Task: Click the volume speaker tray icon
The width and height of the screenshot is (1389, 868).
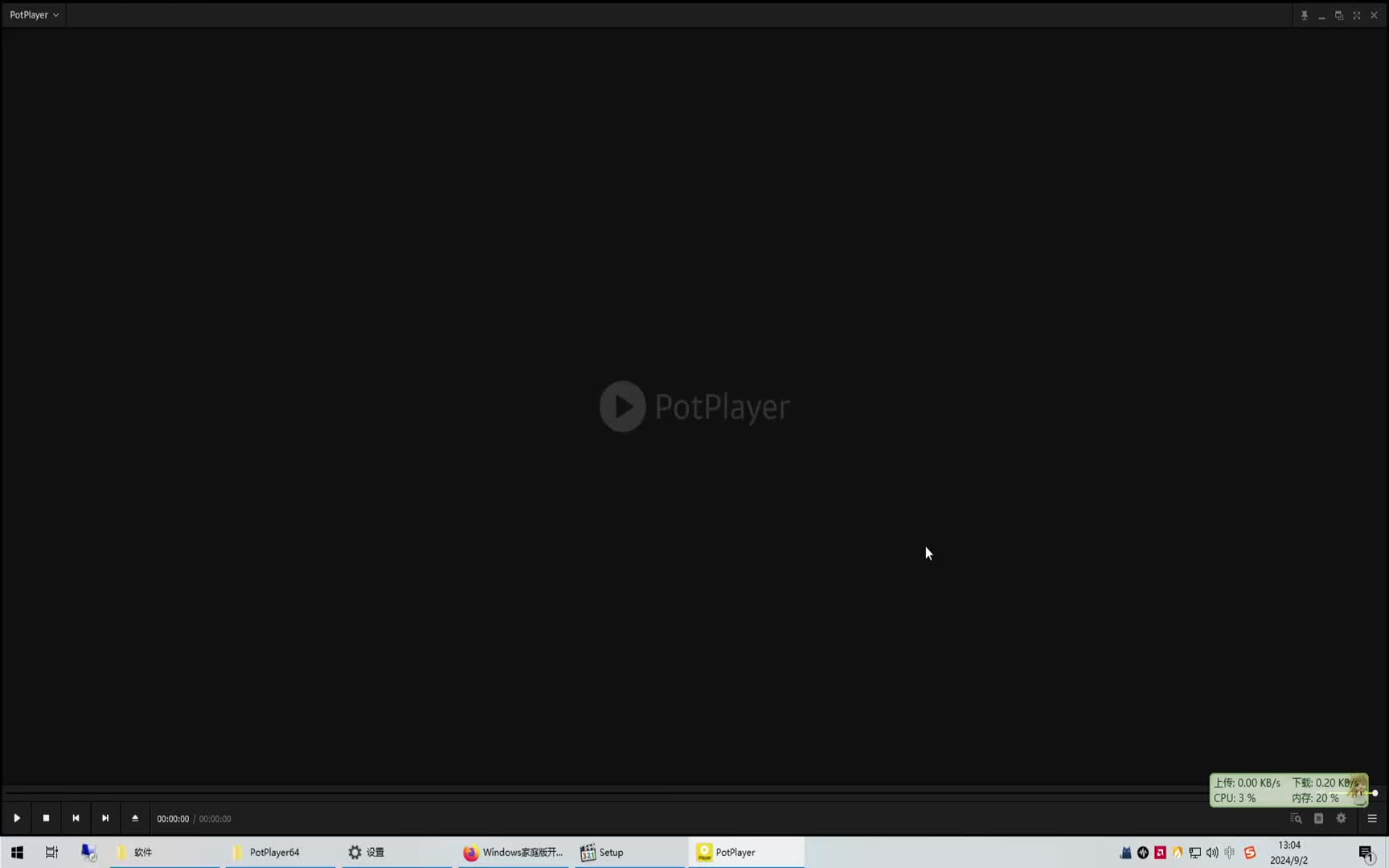Action: (1212, 853)
